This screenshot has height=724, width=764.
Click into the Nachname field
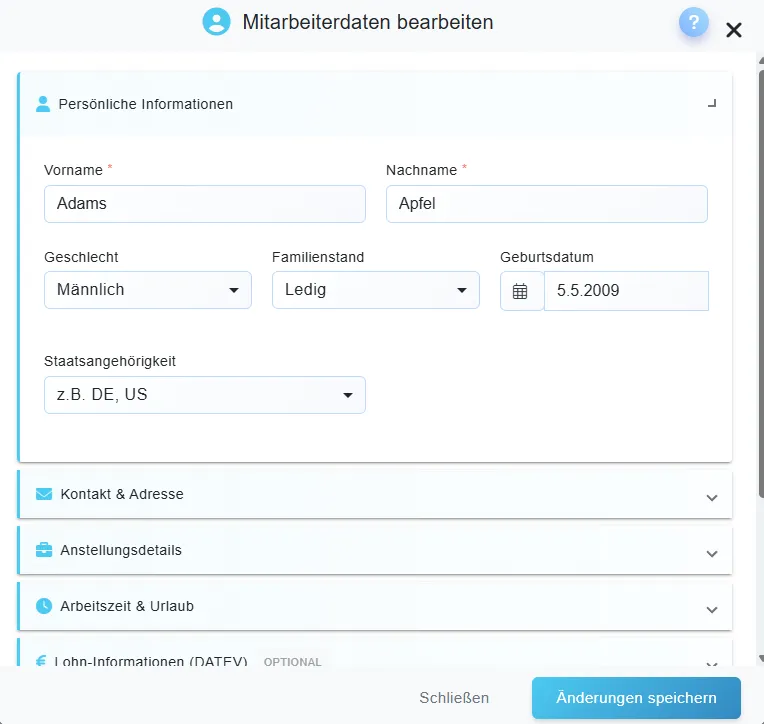click(x=547, y=204)
